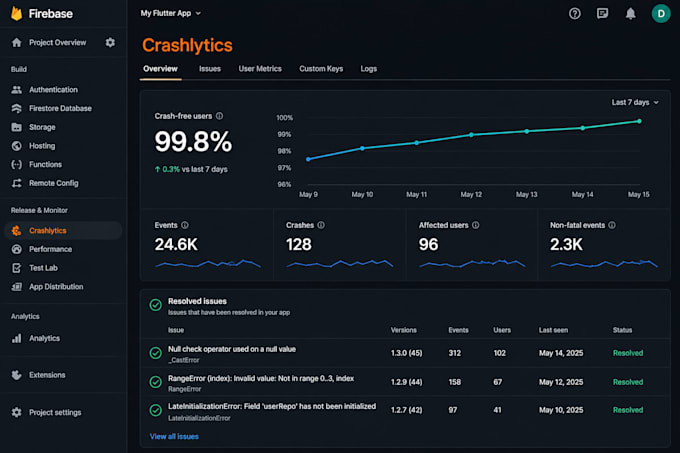Click the Firestore Database icon
The width and height of the screenshot is (680, 453).
[x=16, y=108]
